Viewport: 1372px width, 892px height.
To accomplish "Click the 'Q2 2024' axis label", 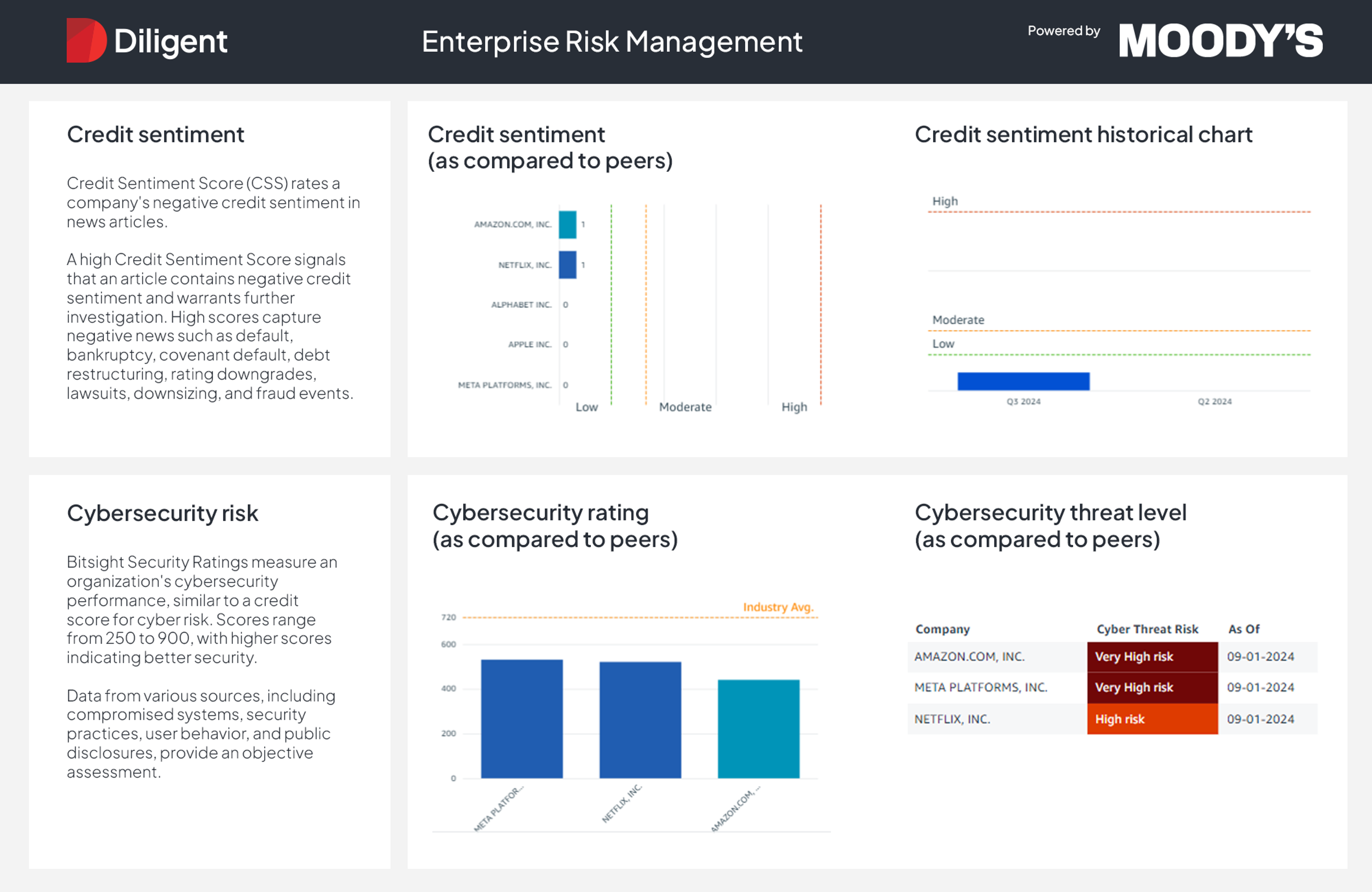I will point(1214,401).
